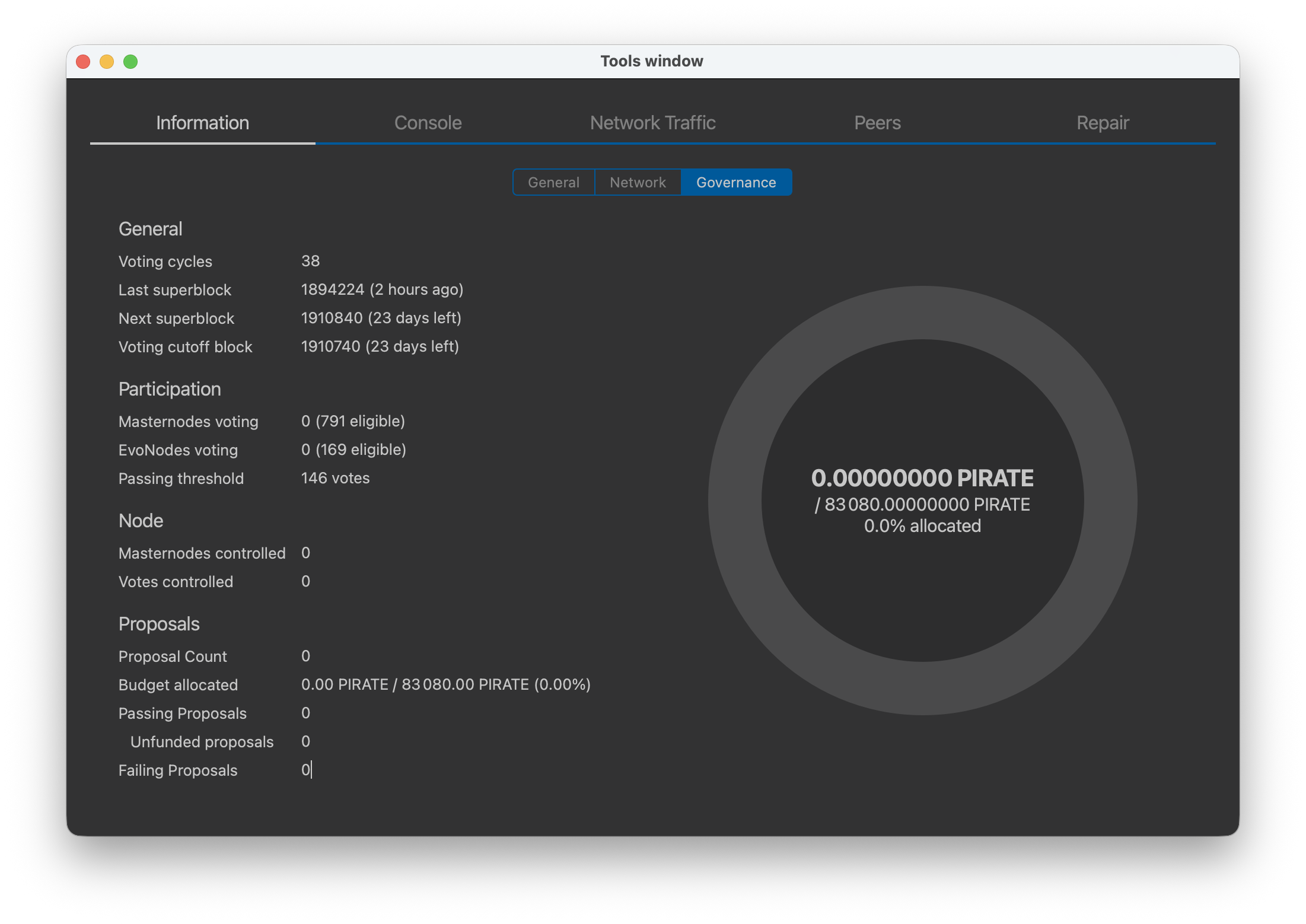Click the Passing threshold 146 votes value
This screenshot has height=924, width=1306.
point(335,478)
